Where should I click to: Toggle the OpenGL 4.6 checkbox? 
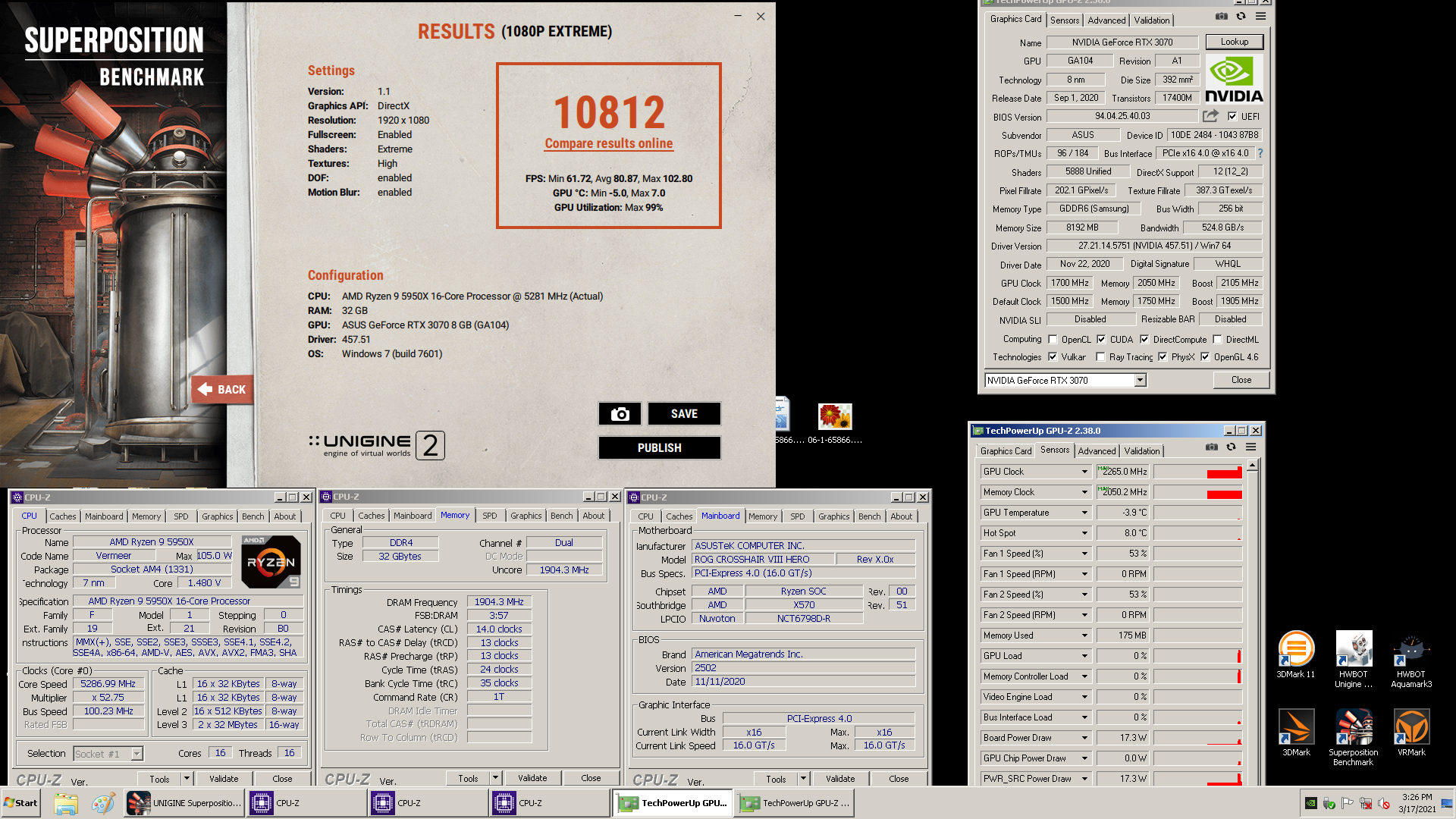[1205, 356]
